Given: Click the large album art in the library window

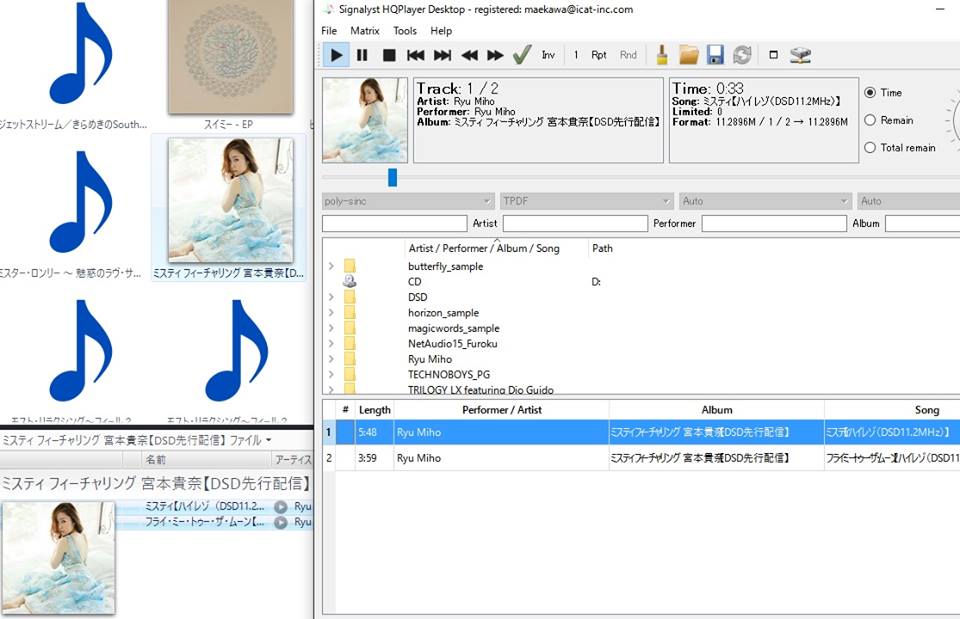Looking at the screenshot, I should pos(58,557).
